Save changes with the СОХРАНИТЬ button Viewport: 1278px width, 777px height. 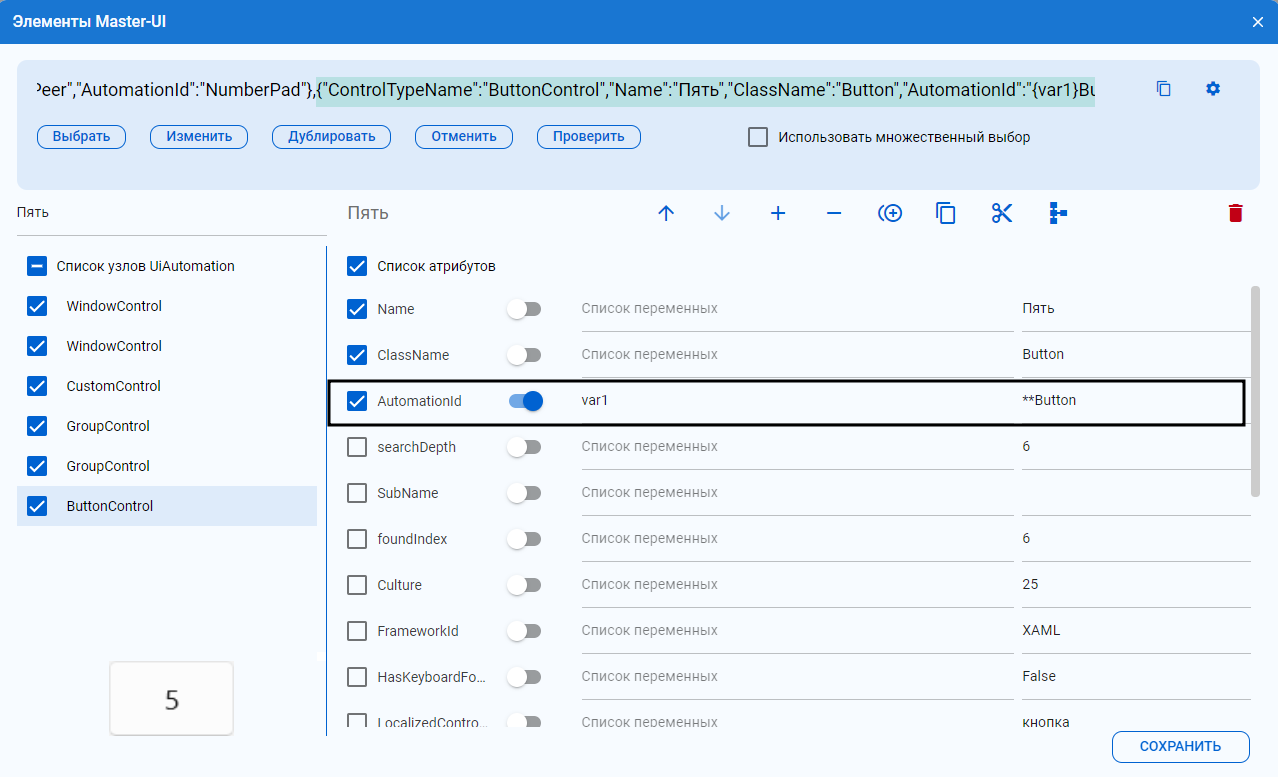click(x=1181, y=746)
